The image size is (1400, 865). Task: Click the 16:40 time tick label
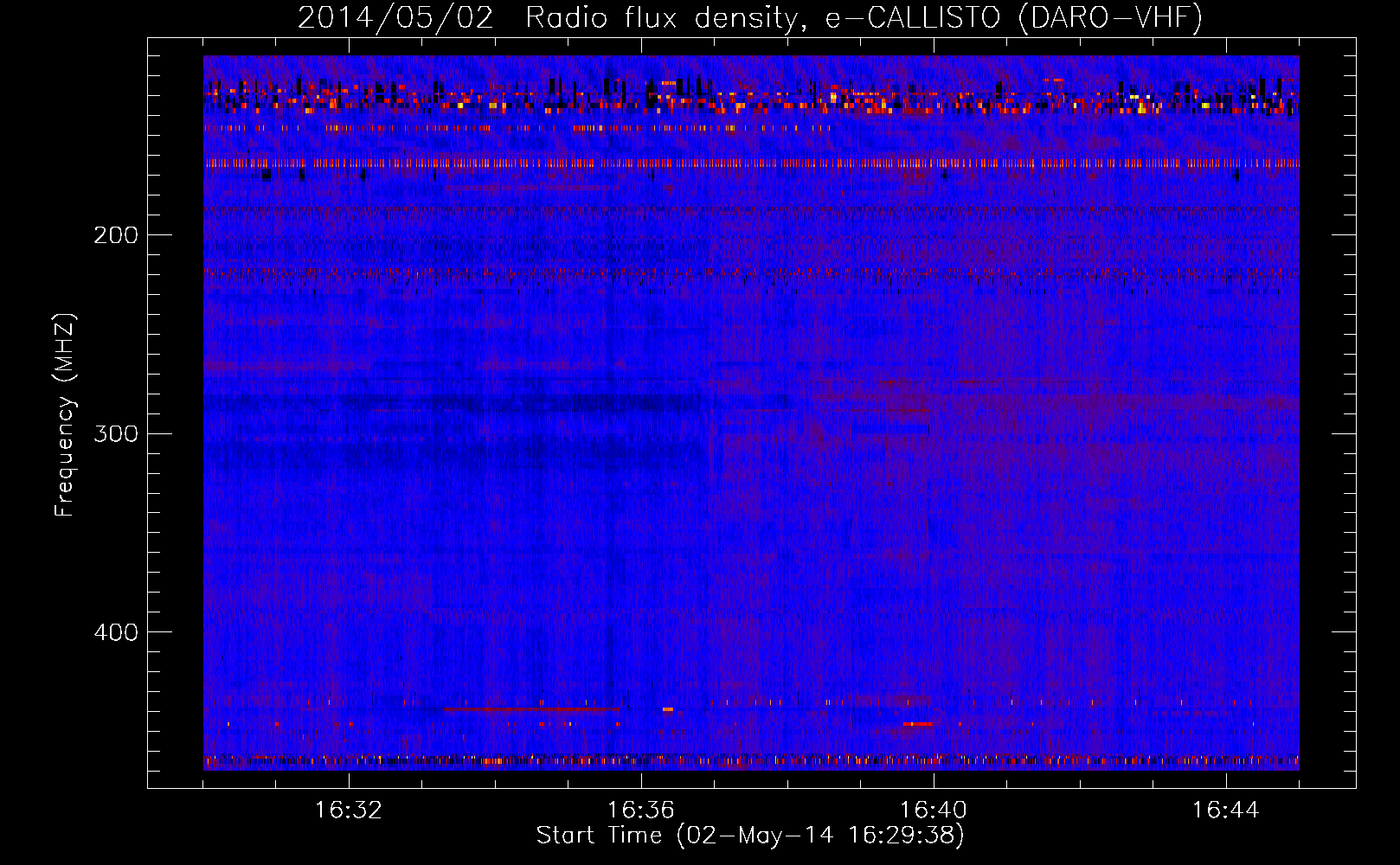coord(934,811)
